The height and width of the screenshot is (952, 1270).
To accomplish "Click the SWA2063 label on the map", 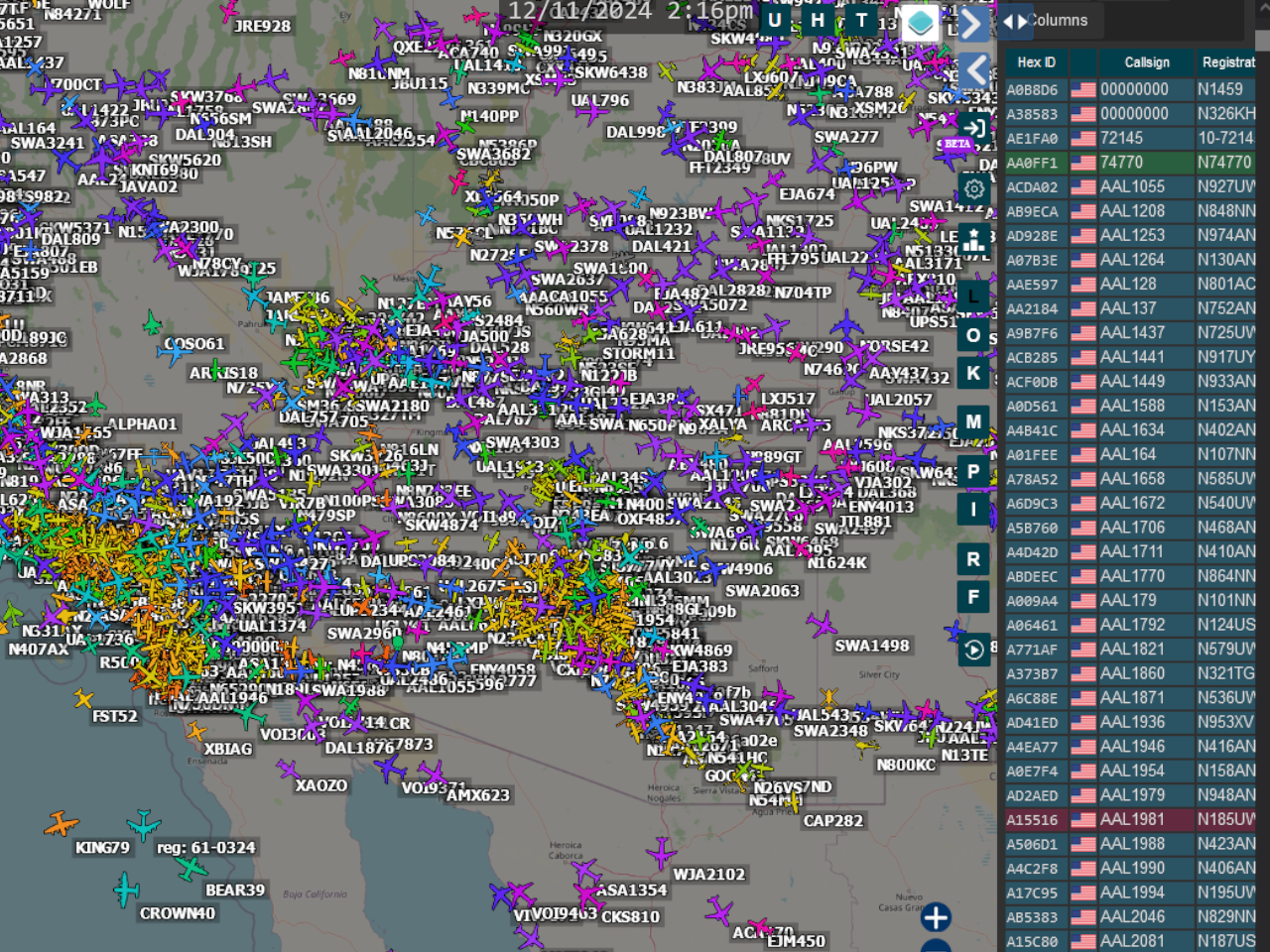I will click(x=762, y=591).
